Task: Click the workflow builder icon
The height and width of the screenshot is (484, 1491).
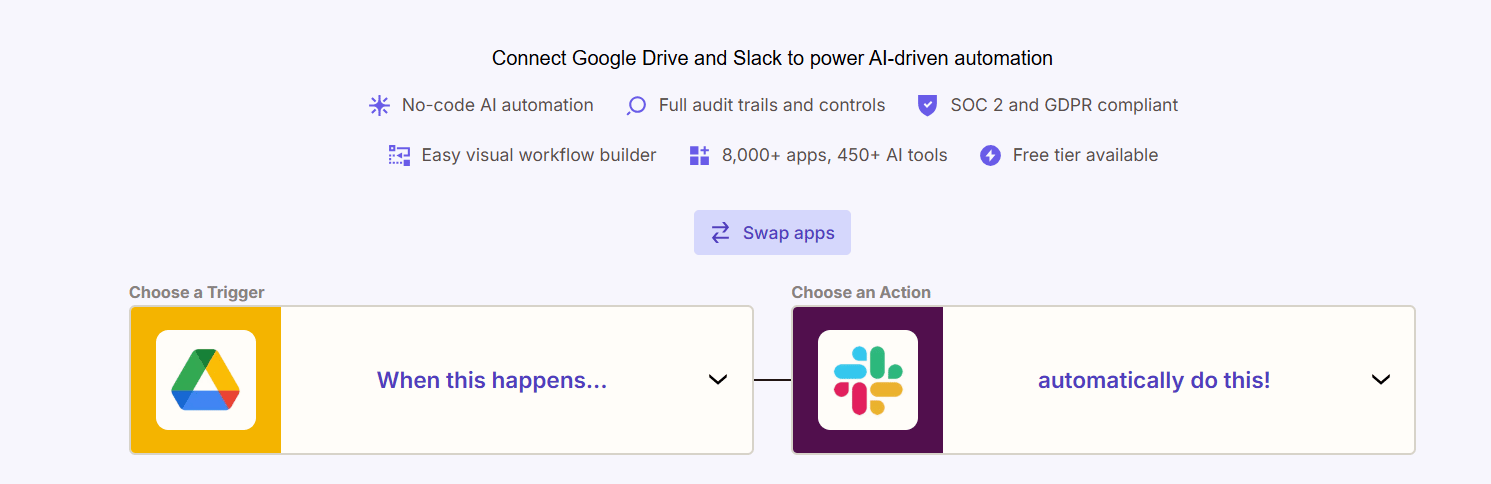Action: 399,155
